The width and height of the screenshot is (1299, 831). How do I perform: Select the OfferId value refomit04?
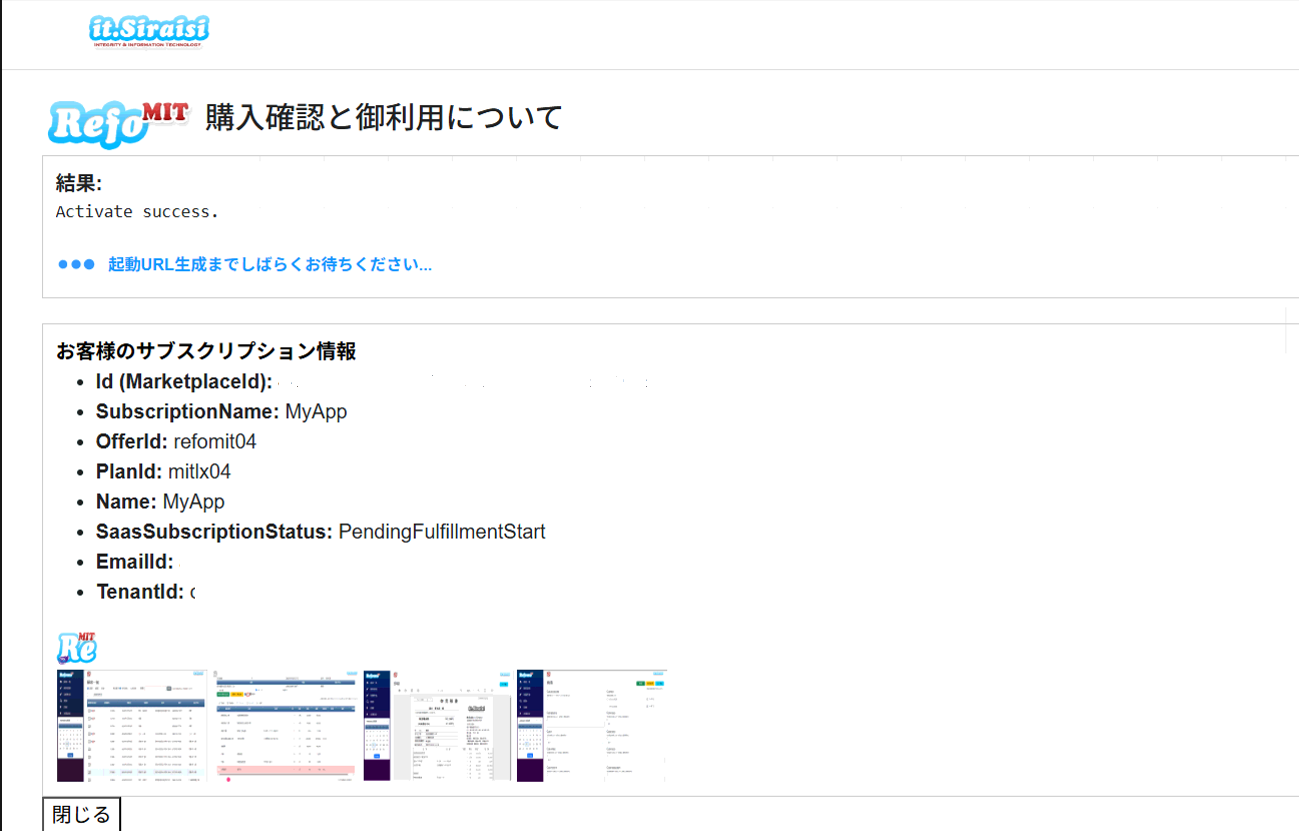click(x=215, y=441)
